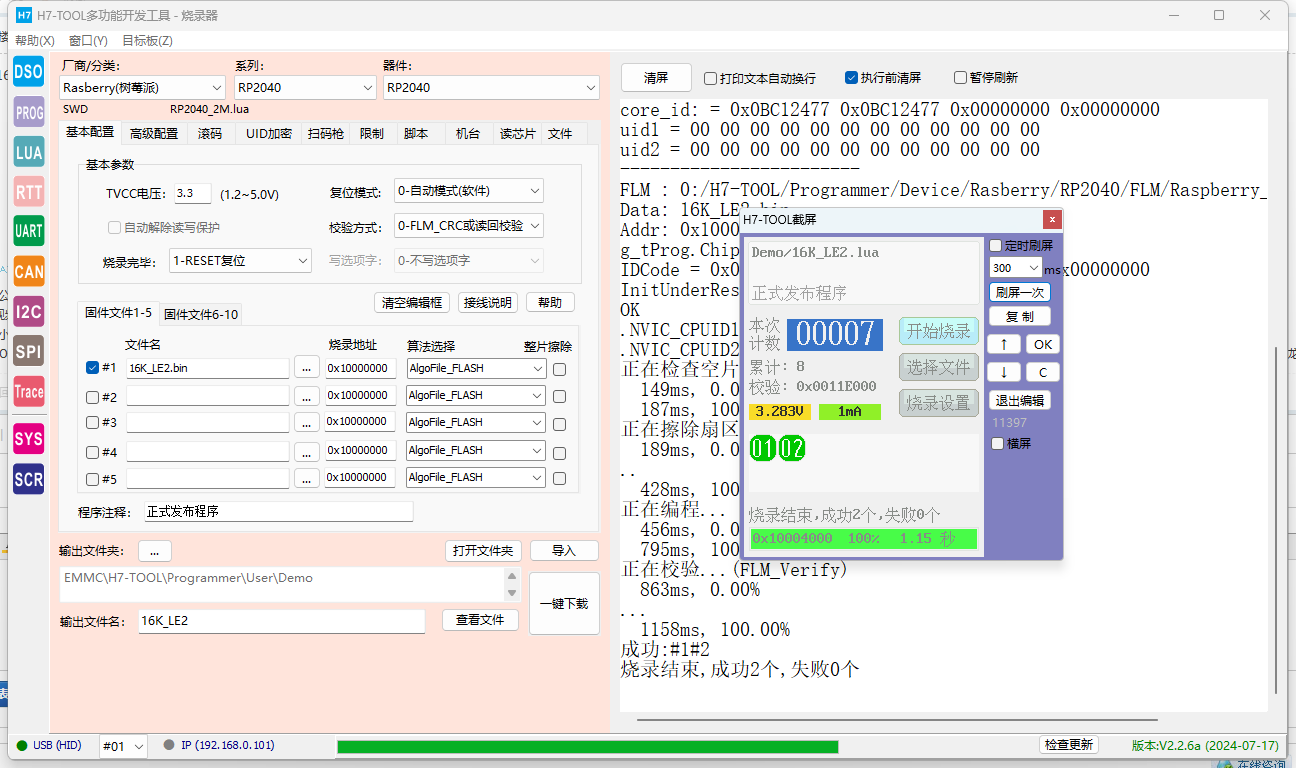Click the 程序注释 input field
Viewport: 1296px width, 768px height.
point(278,511)
